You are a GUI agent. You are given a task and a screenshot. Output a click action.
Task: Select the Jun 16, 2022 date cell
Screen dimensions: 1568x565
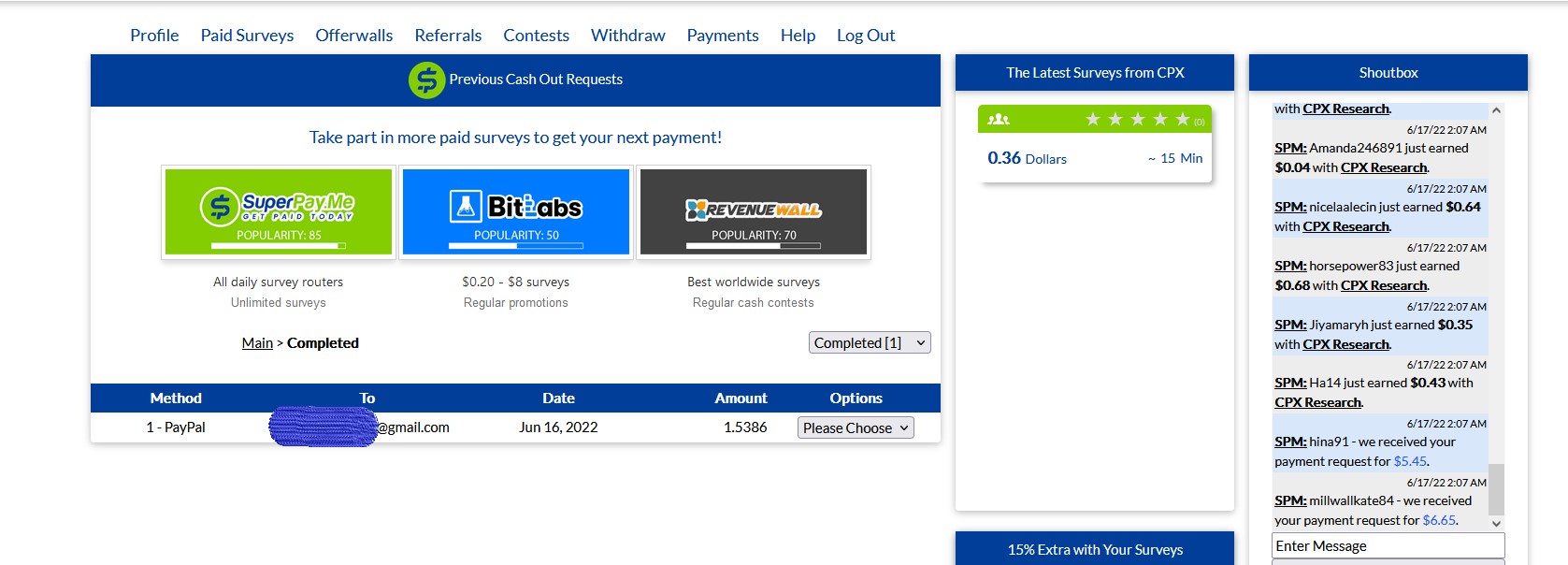click(x=558, y=427)
